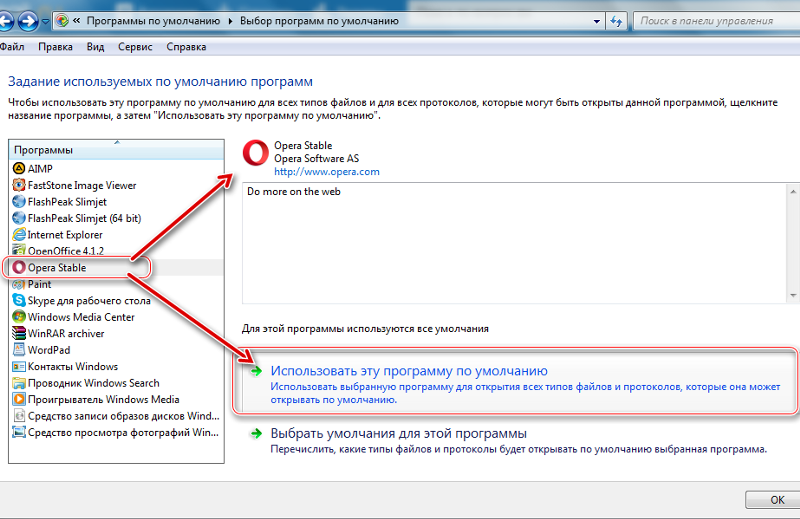
Task: Select the OpenOffice 4.1.2 icon
Action: click(19, 251)
